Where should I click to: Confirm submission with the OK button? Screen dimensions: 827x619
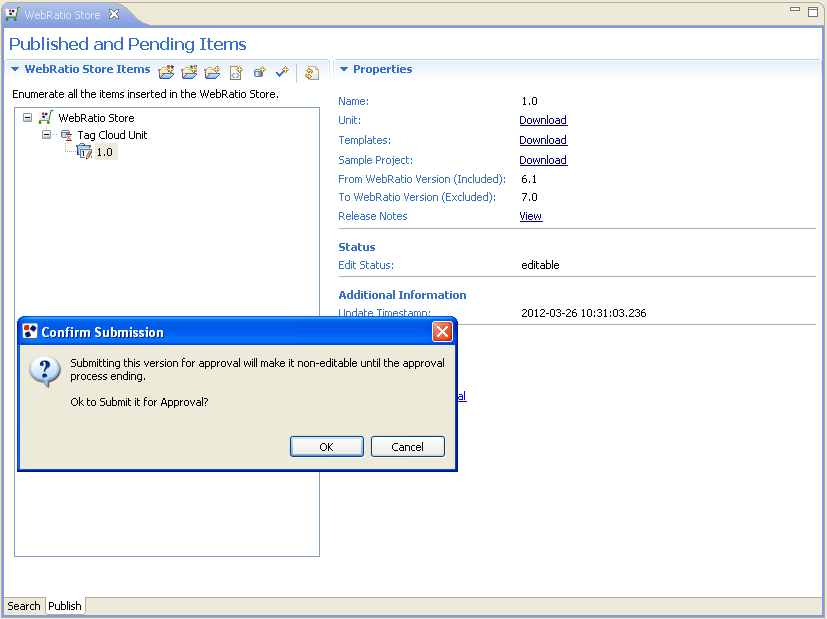[326, 447]
